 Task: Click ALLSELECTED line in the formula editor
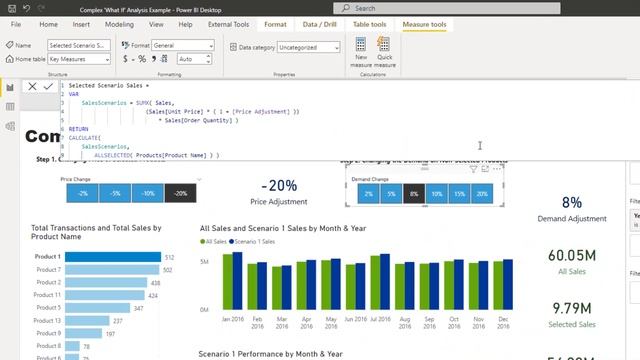tap(157, 156)
